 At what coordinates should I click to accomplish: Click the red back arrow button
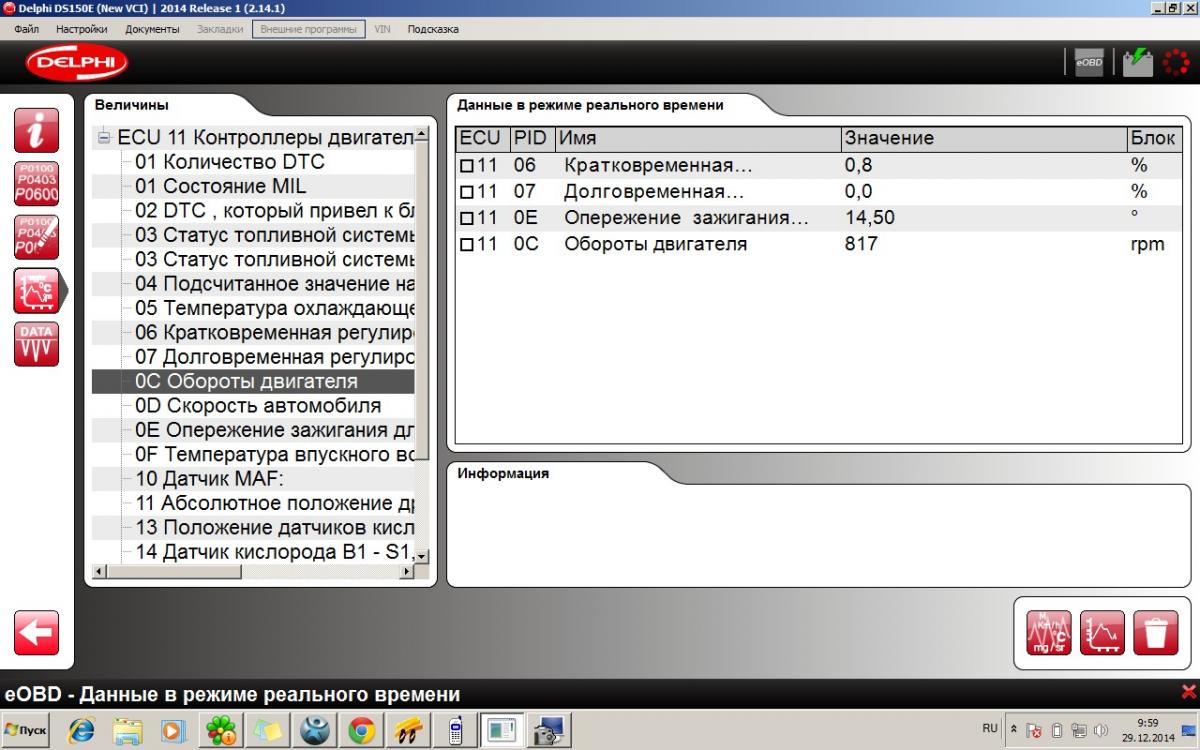pos(36,633)
